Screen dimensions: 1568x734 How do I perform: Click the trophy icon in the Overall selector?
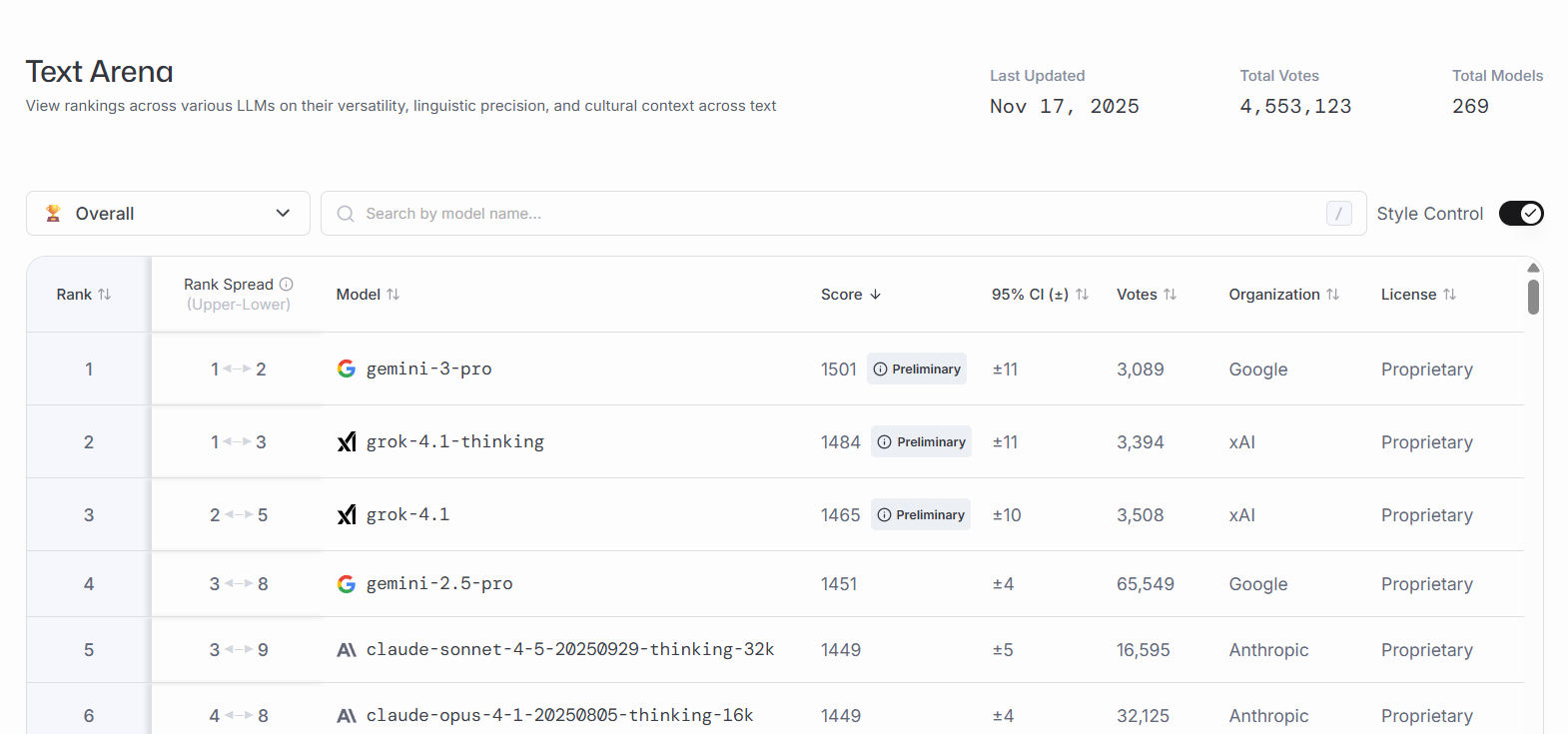point(54,213)
